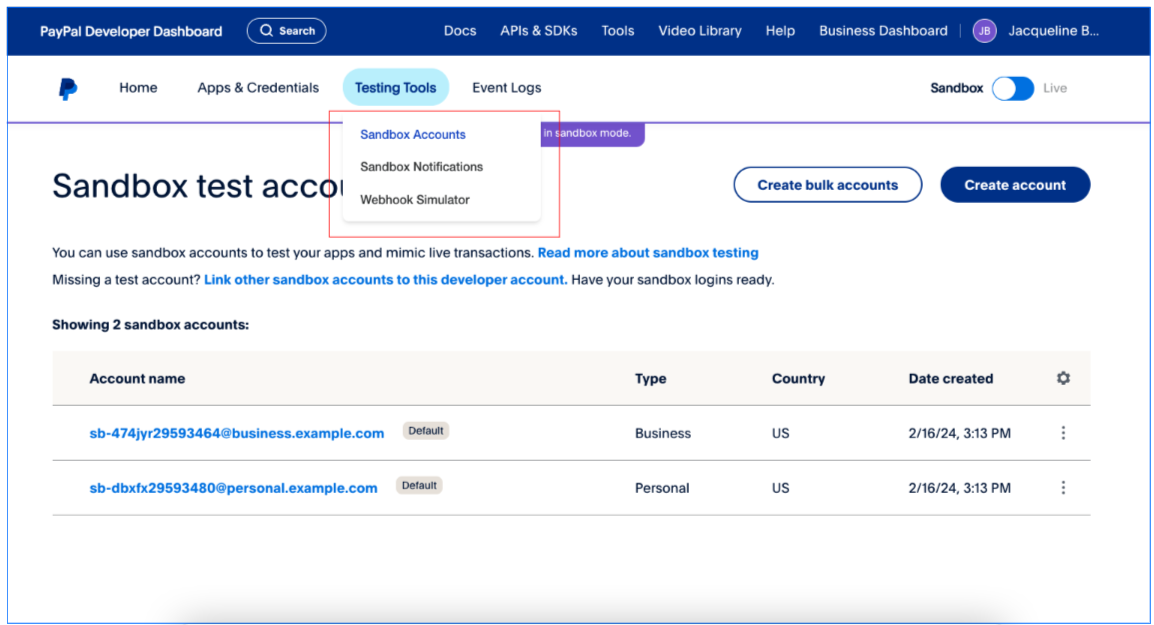The width and height of the screenshot is (1154, 625).
Task: Click the JB user avatar
Action: coord(984,31)
